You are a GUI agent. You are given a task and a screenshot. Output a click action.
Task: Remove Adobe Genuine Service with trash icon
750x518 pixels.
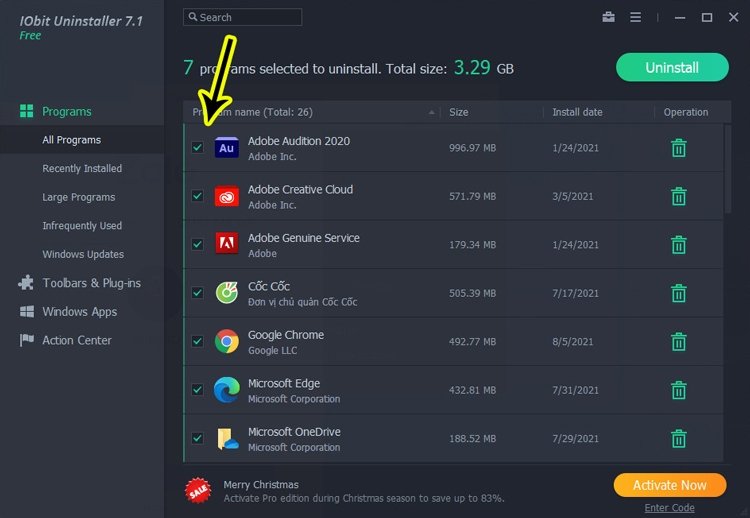tap(678, 245)
